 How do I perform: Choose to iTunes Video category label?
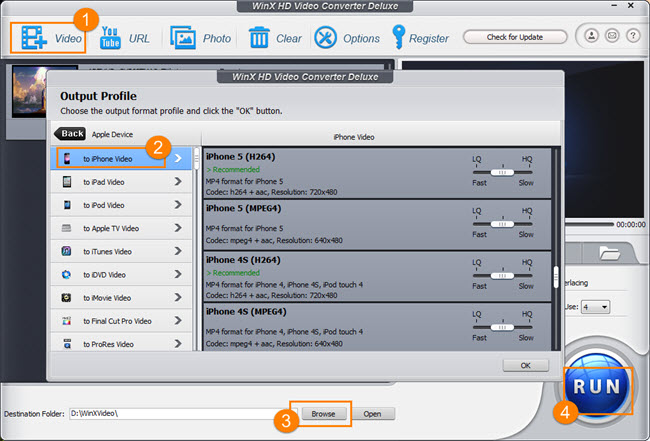coord(107,252)
